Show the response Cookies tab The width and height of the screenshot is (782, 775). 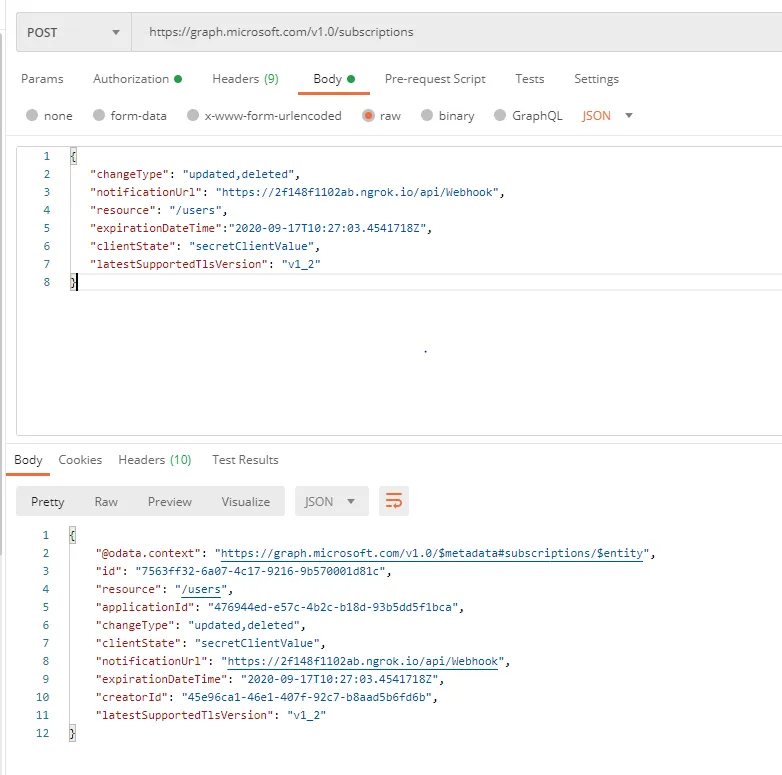point(80,460)
